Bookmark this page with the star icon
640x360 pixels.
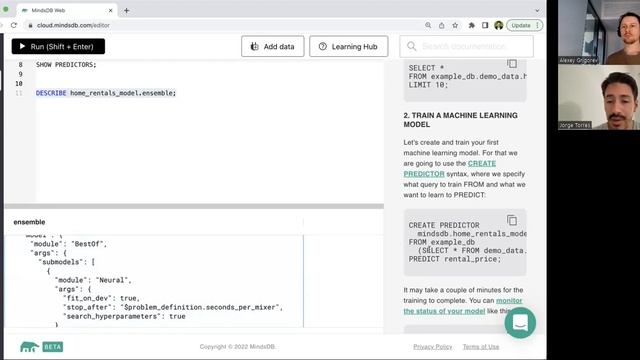pos(455,25)
